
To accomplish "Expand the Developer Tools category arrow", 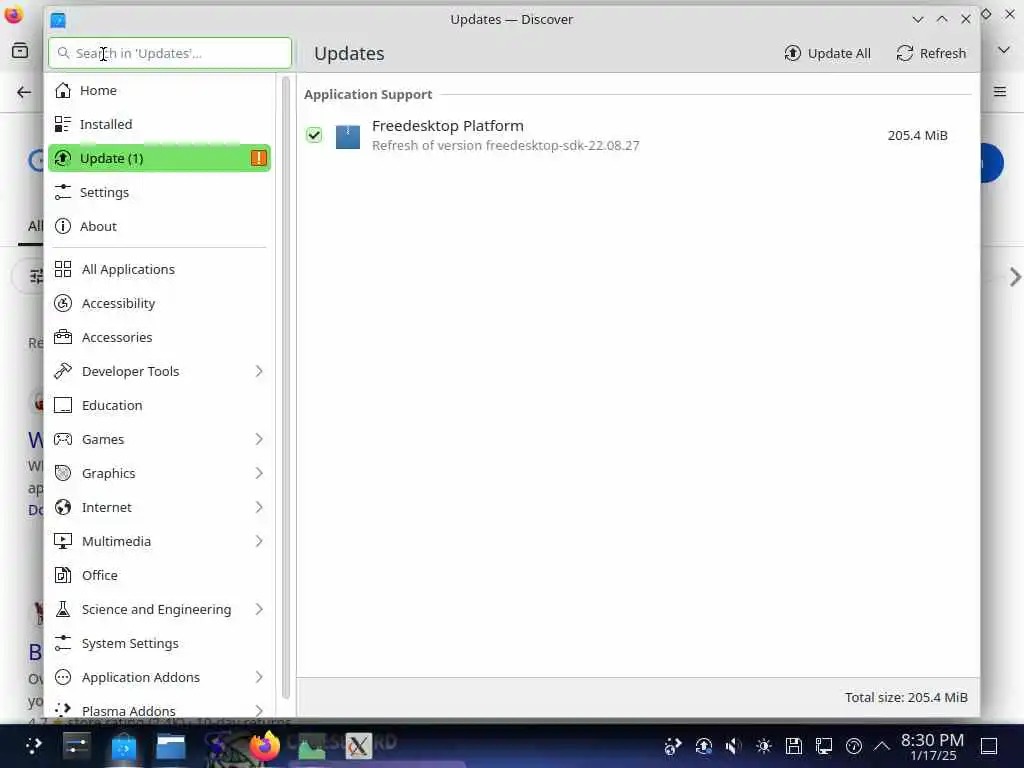I will [x=259, y=371].
